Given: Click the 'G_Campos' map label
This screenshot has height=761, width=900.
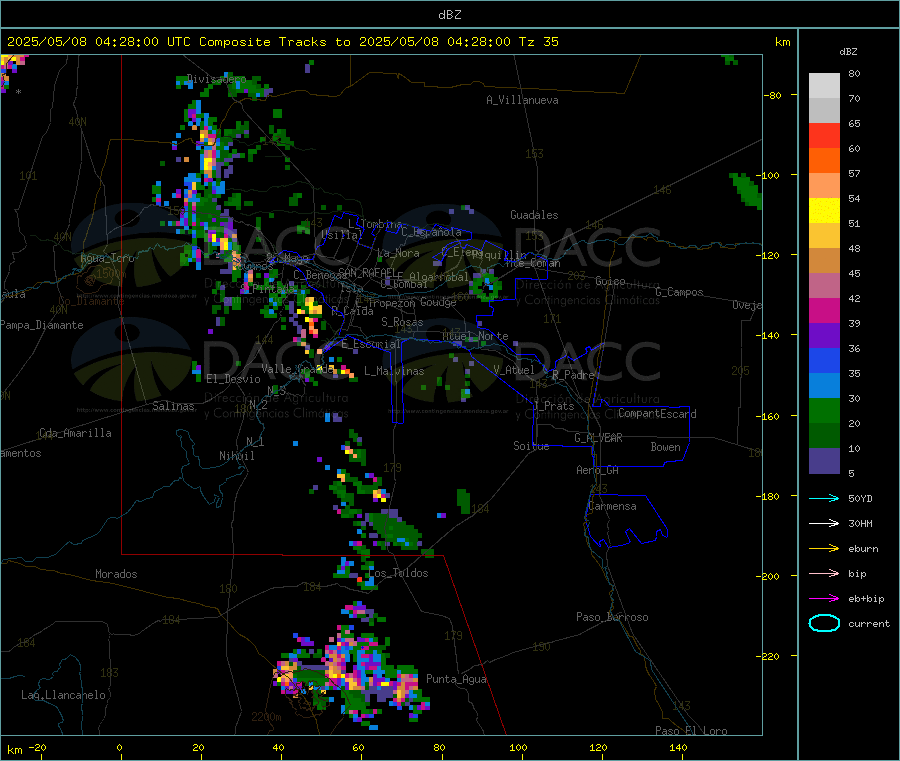Looking at the screenshot, I should pos(679,292).
